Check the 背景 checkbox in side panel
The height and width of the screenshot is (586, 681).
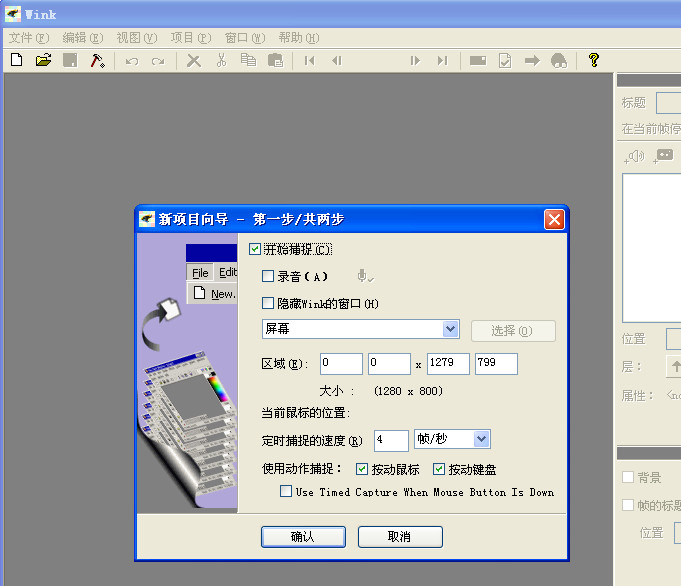(x=628, y=477)
